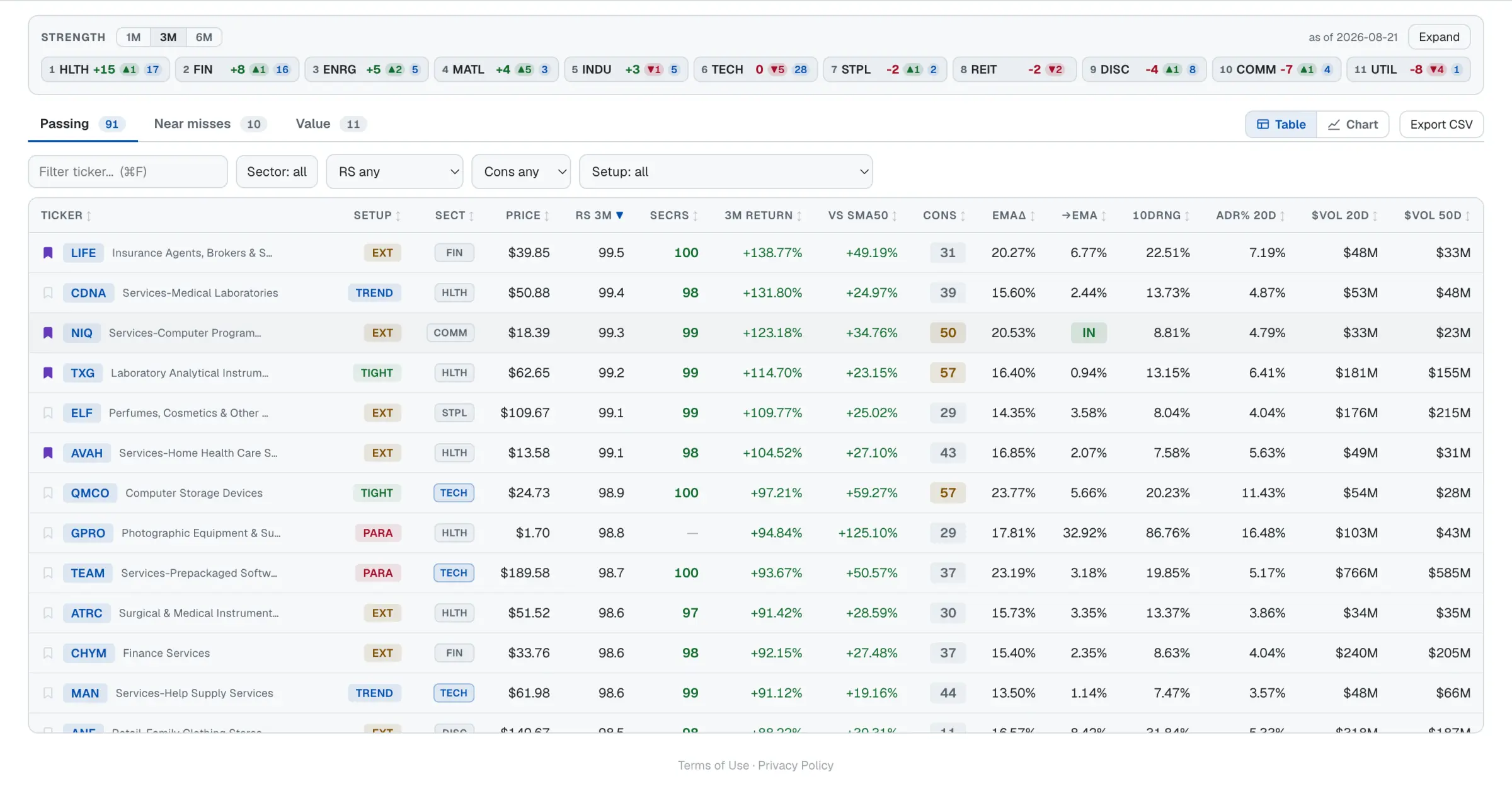Image resolution: width=1512 pixels, height=803 pixels.
Task: Open Terms of Use link
Action: click(x=713, y=765)
